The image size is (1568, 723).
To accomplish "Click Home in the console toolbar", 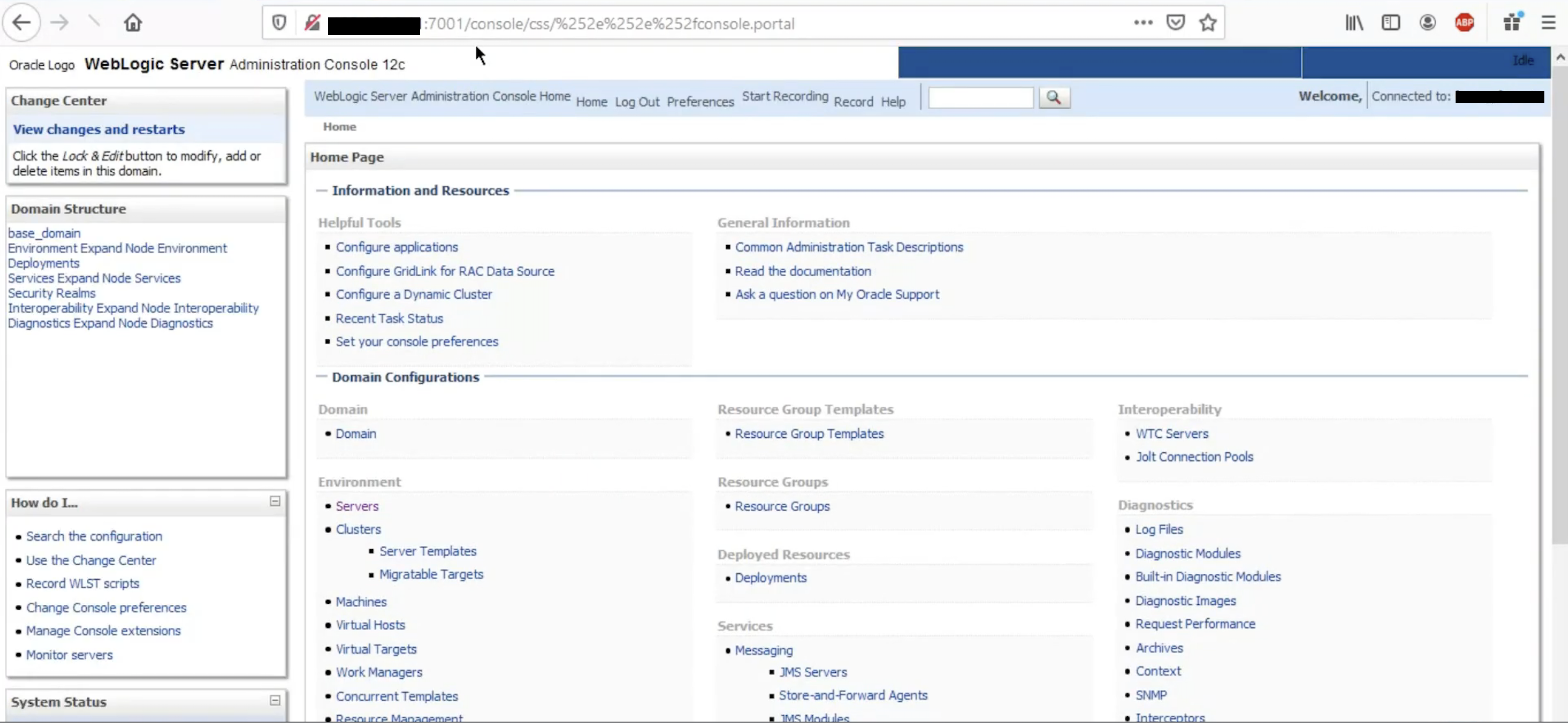I will pos(591,102).
